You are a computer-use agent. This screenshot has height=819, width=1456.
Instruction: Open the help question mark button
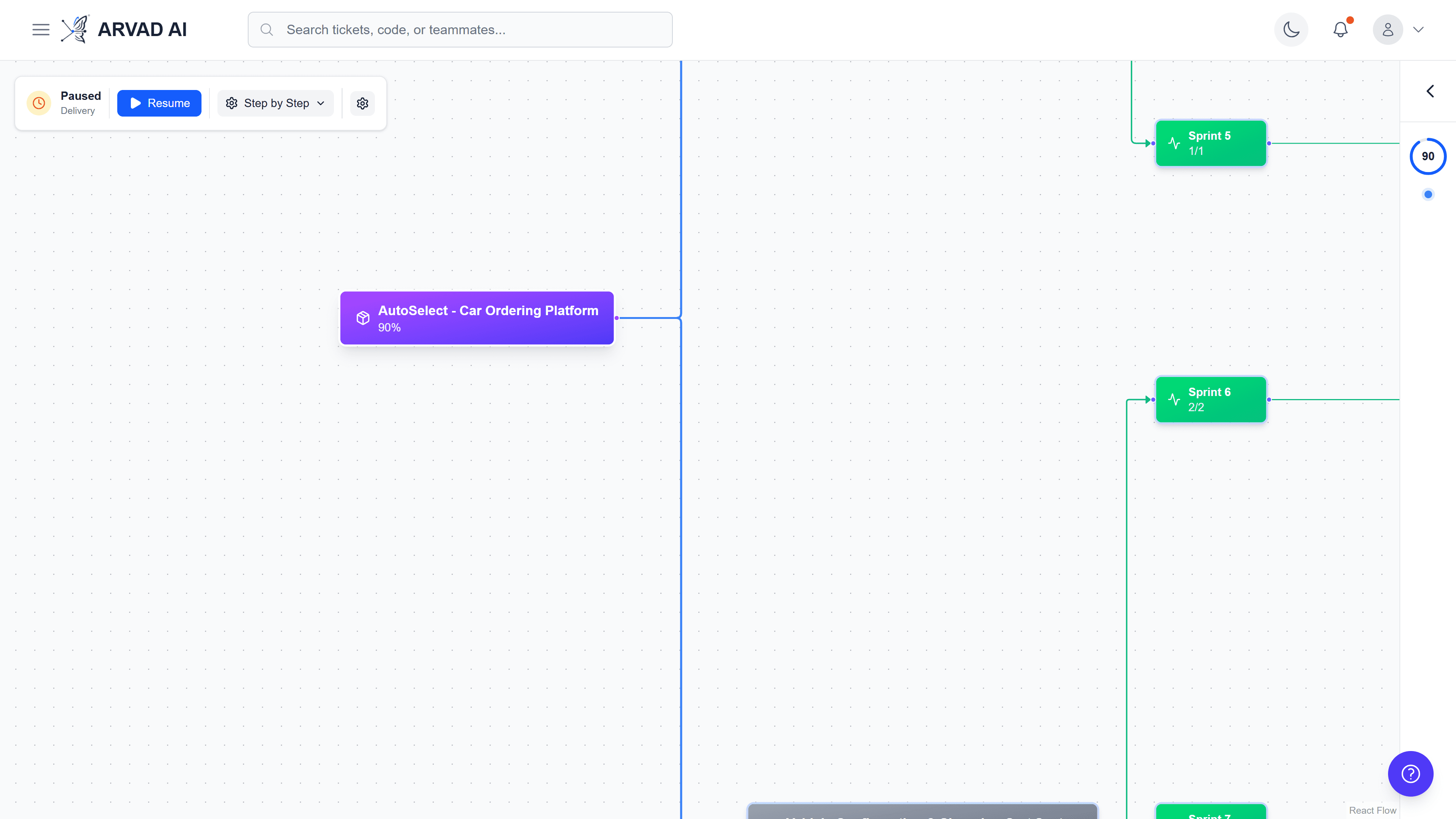click(1411, 773)
